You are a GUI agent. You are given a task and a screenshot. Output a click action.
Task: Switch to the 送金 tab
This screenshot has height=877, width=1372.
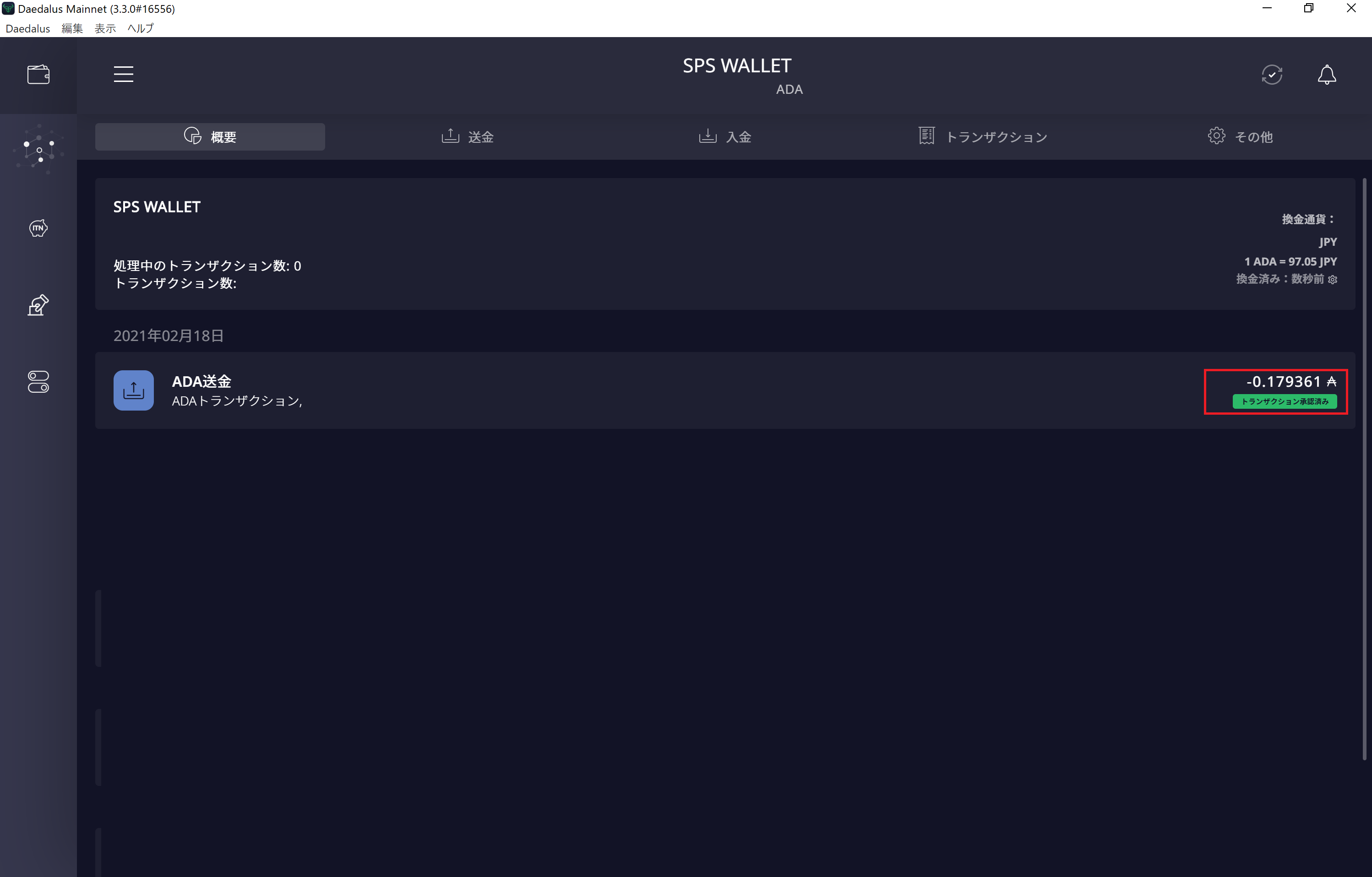(x=467, y=137)
